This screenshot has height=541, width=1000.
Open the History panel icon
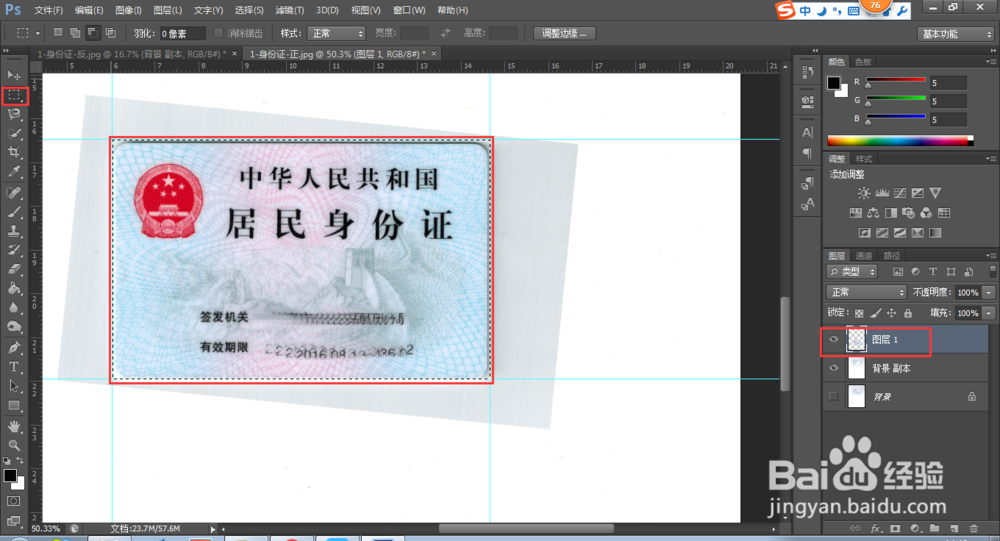[807, 72]
